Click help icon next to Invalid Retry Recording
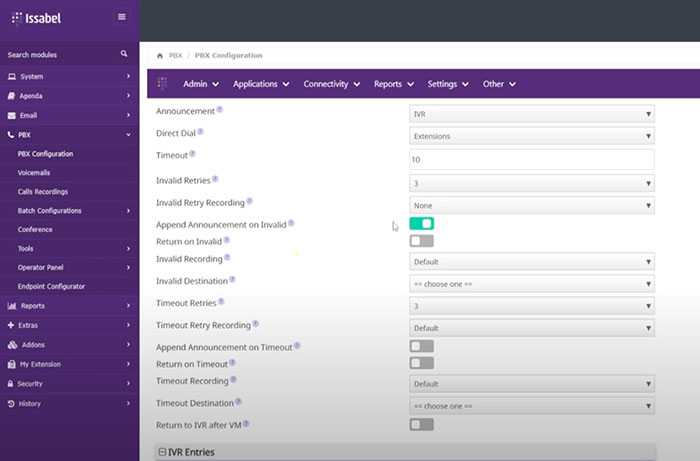 tap(250, 201)
